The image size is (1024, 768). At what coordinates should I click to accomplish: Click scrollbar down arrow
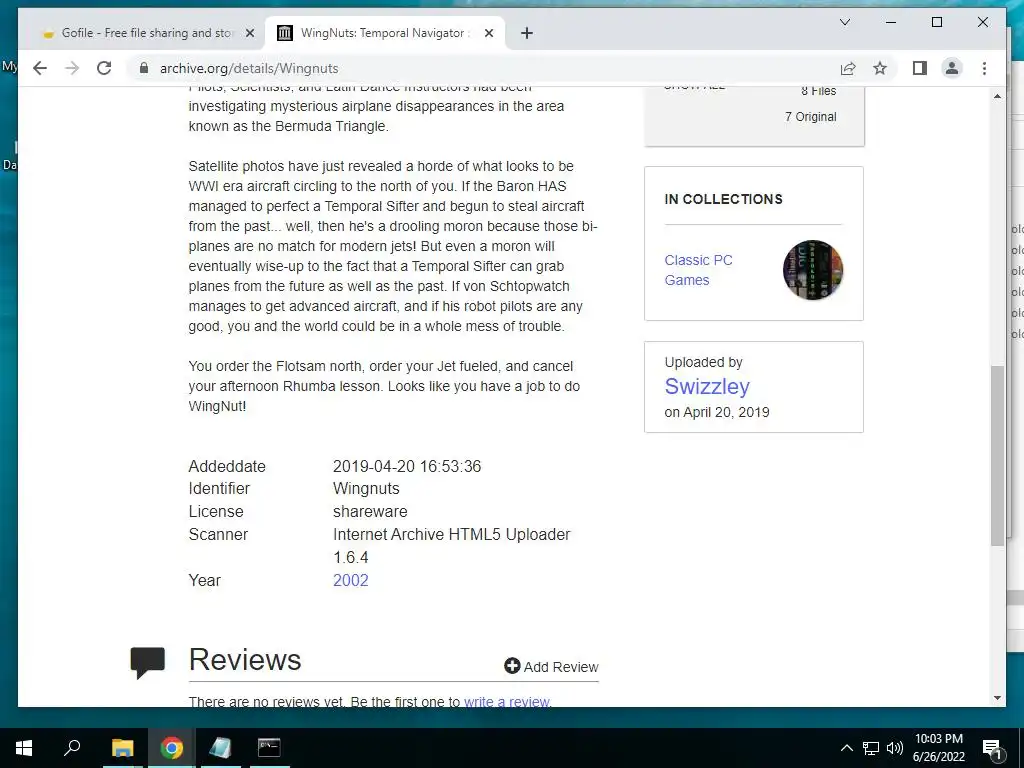point(997,698)
